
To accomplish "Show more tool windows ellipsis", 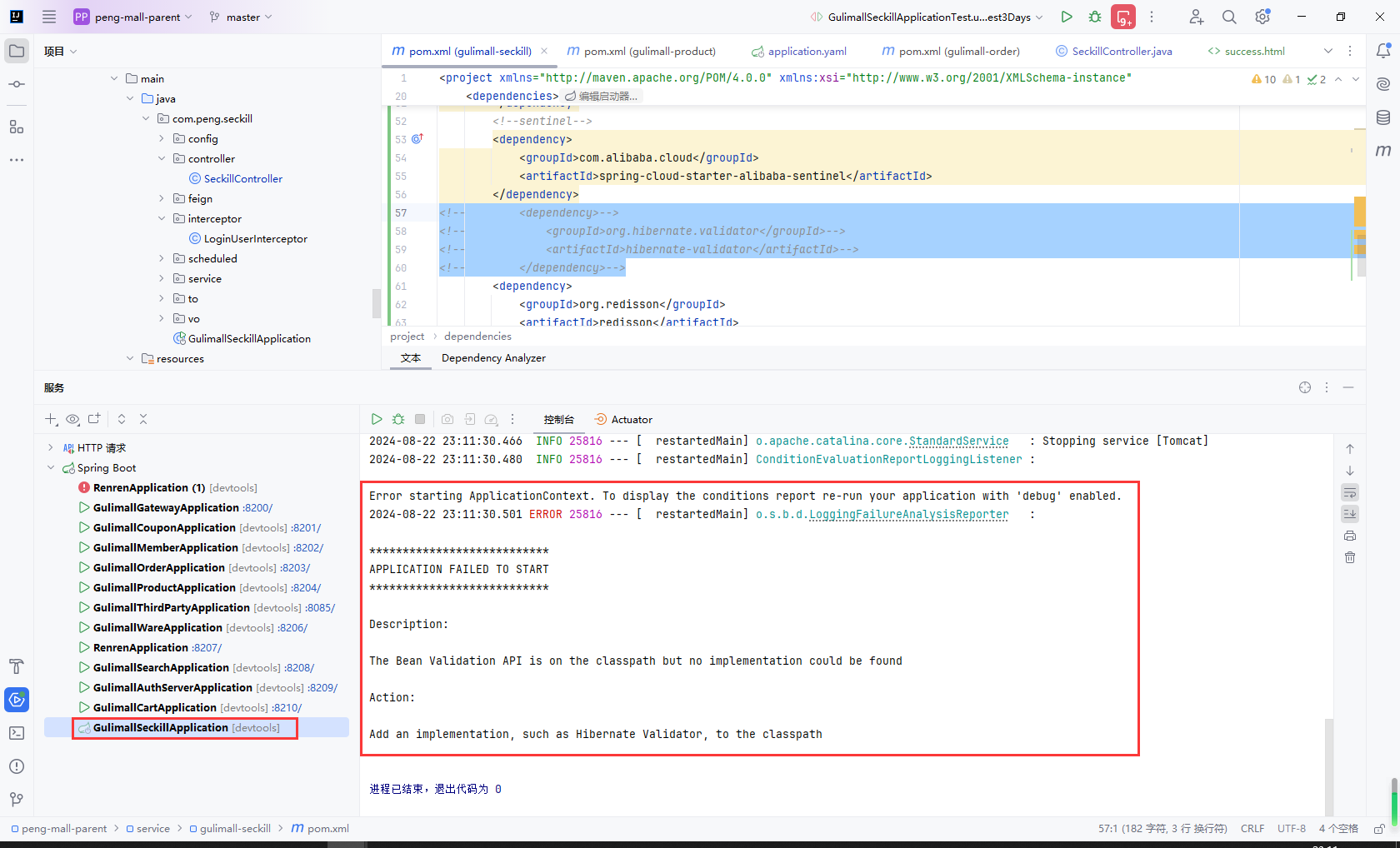I will coord(17,159).
